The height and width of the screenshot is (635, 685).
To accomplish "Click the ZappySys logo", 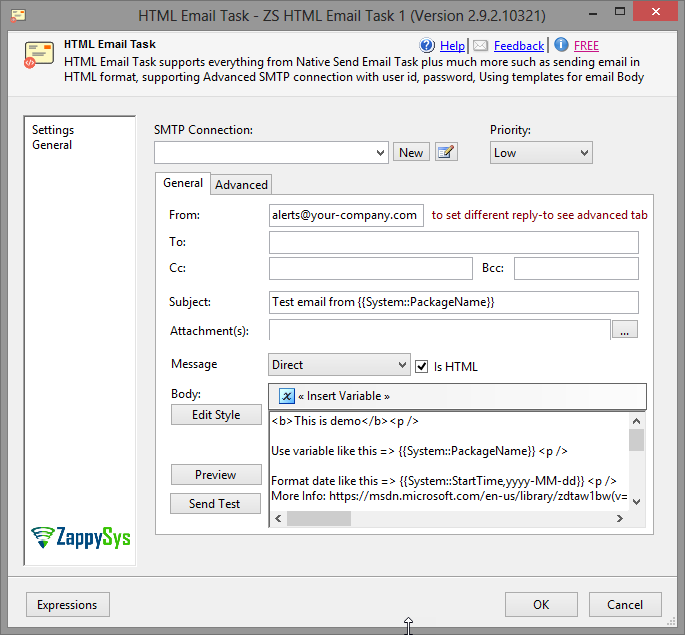I will coord(80,538).
